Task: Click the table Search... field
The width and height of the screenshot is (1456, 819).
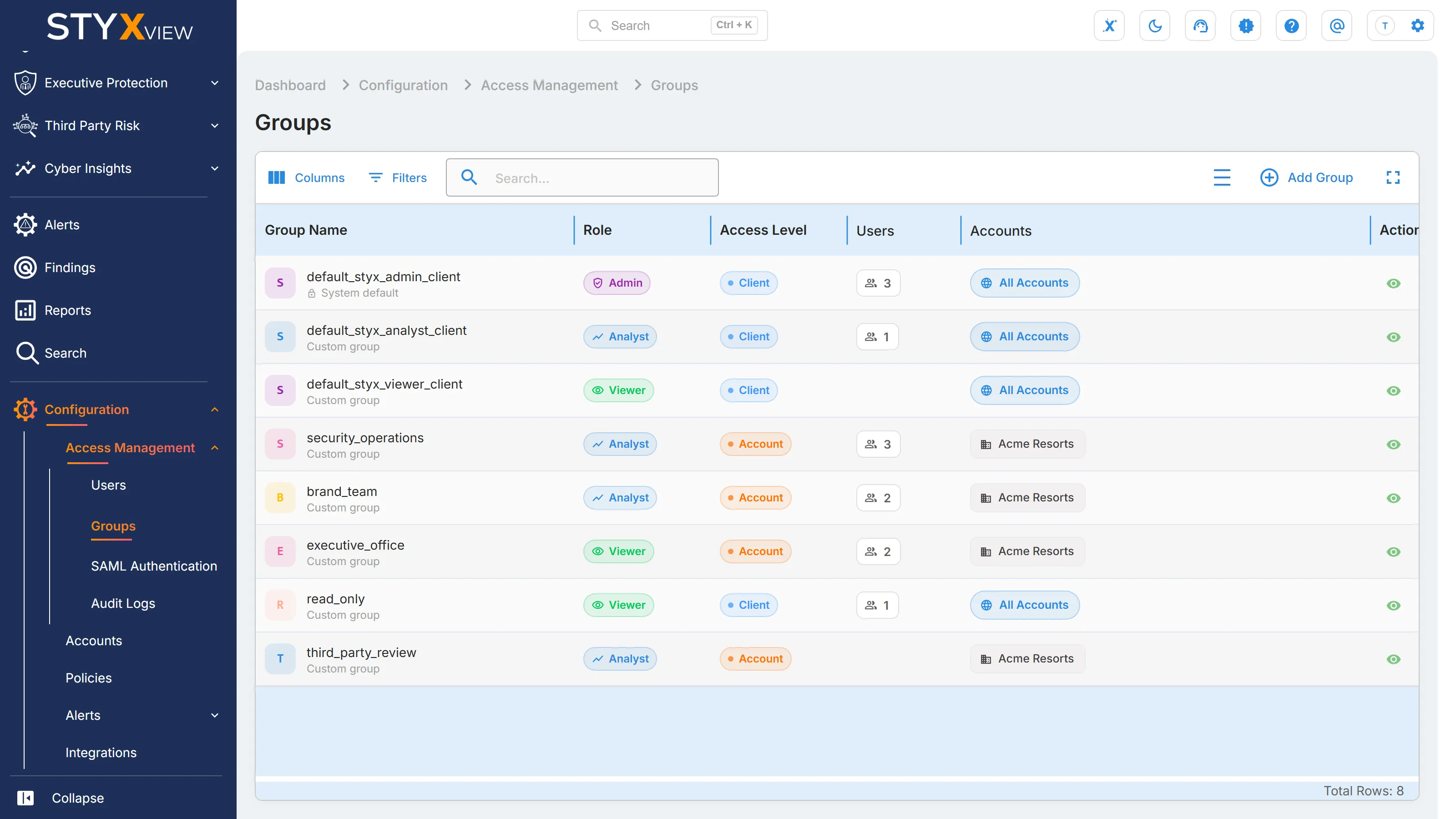Action: [x=582, y=177]
